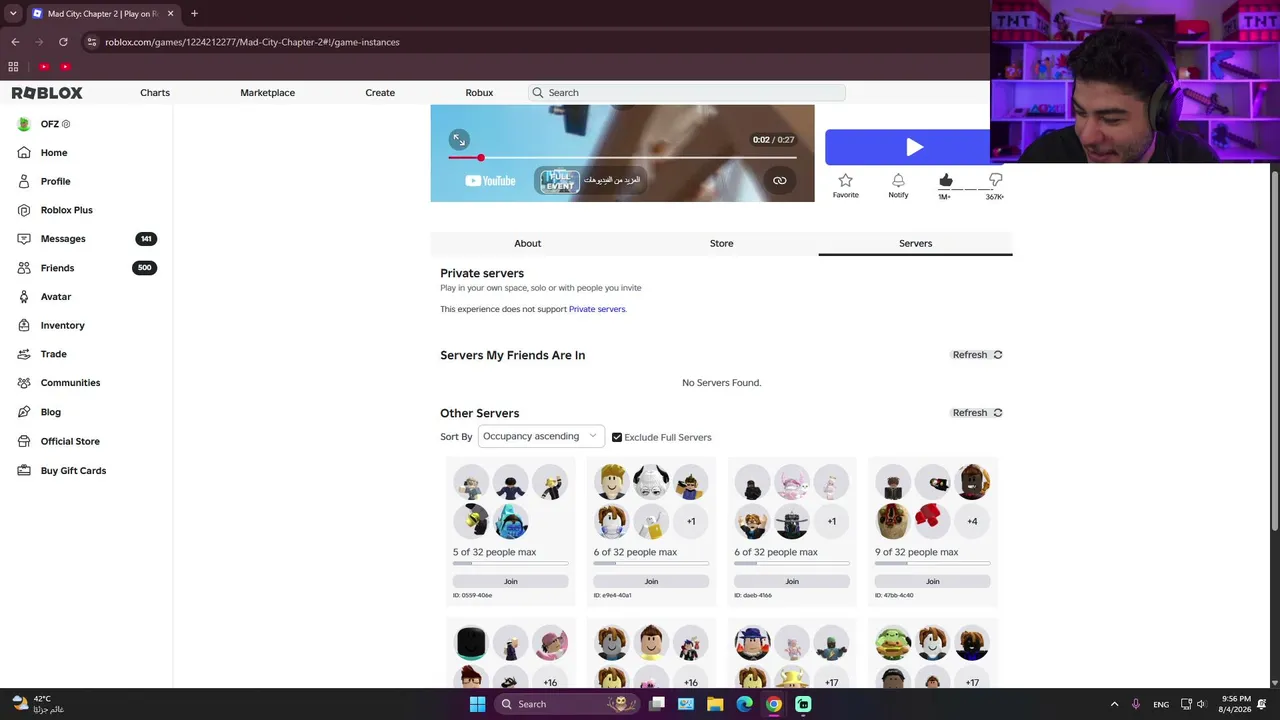The width and height of the screenshot is (1280, 720).
Task: Go back to the previous page
Action: (x=15, y=42)
